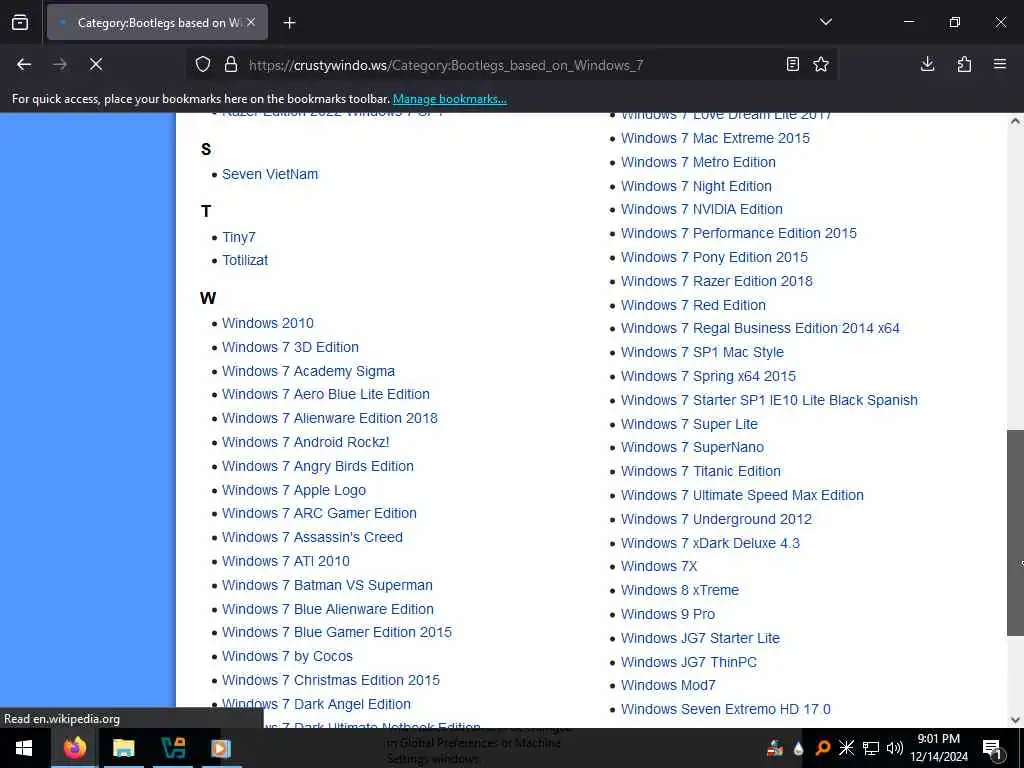This screenshot has width=1024, height=768.
Task: Open Windows Start menu
Action: [24, 748]
